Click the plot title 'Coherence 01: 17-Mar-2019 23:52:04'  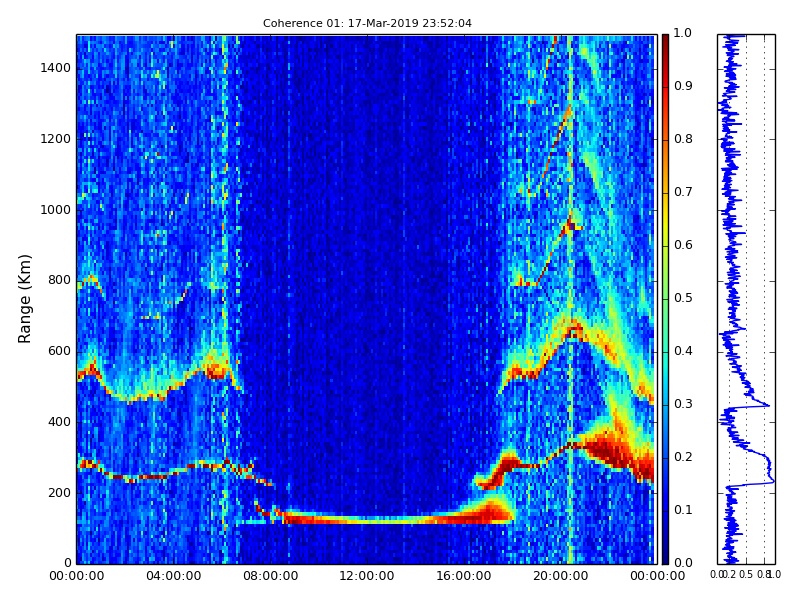click(x=367, y=23)
